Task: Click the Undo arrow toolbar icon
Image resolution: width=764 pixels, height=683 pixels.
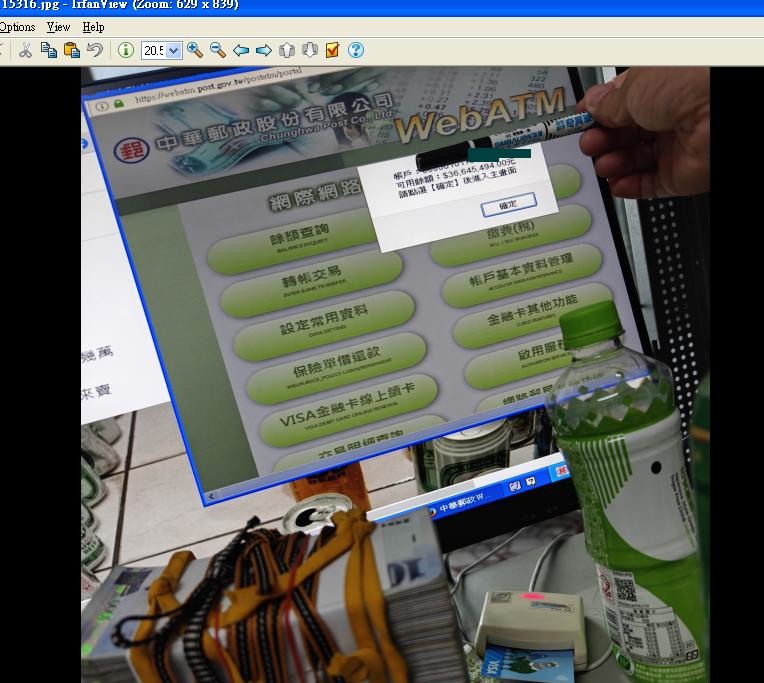Action: pos(96,50)
